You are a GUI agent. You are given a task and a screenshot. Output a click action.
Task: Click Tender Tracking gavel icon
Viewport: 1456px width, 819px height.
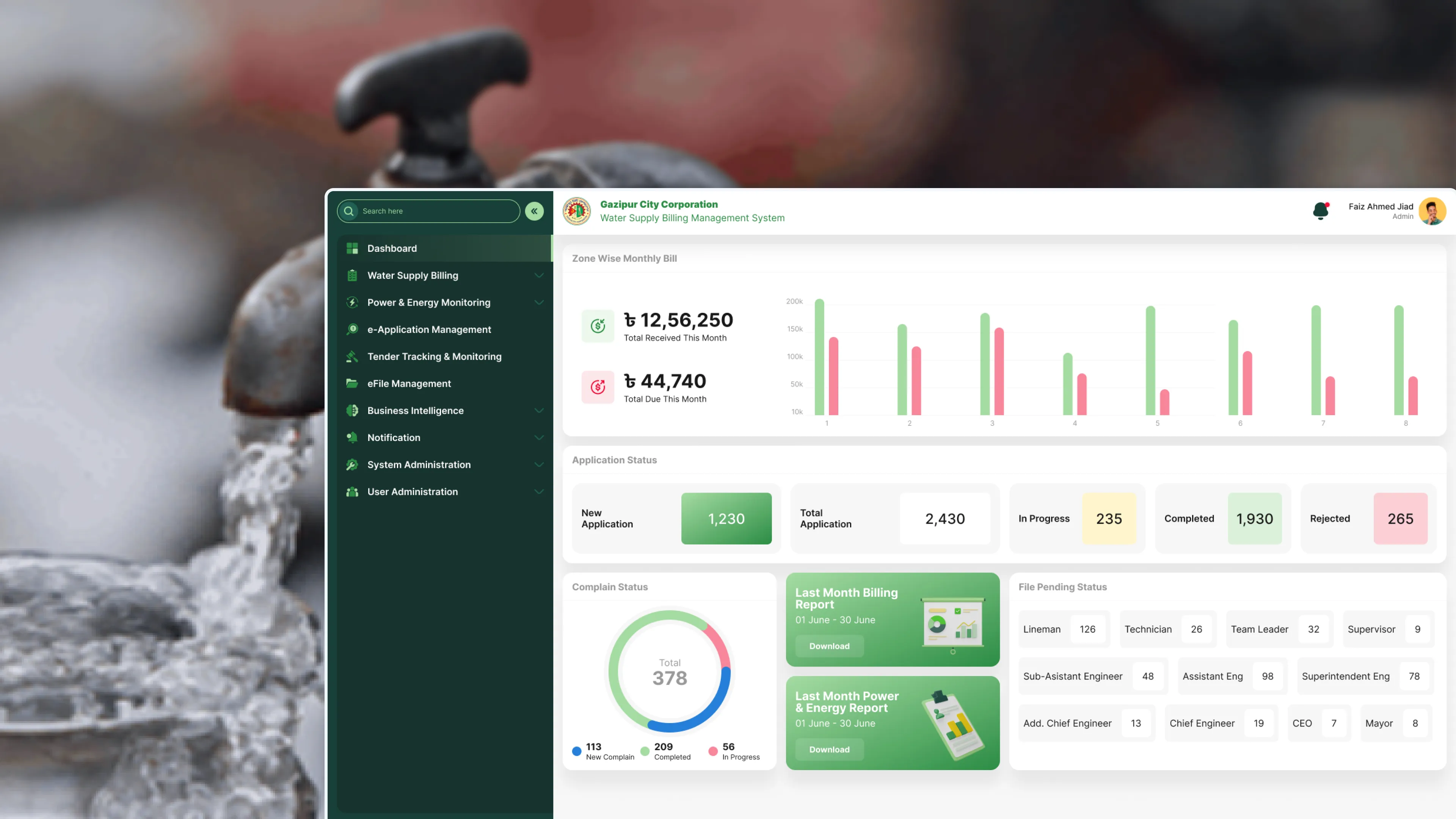pyautogui.click(x=352, y=356)
